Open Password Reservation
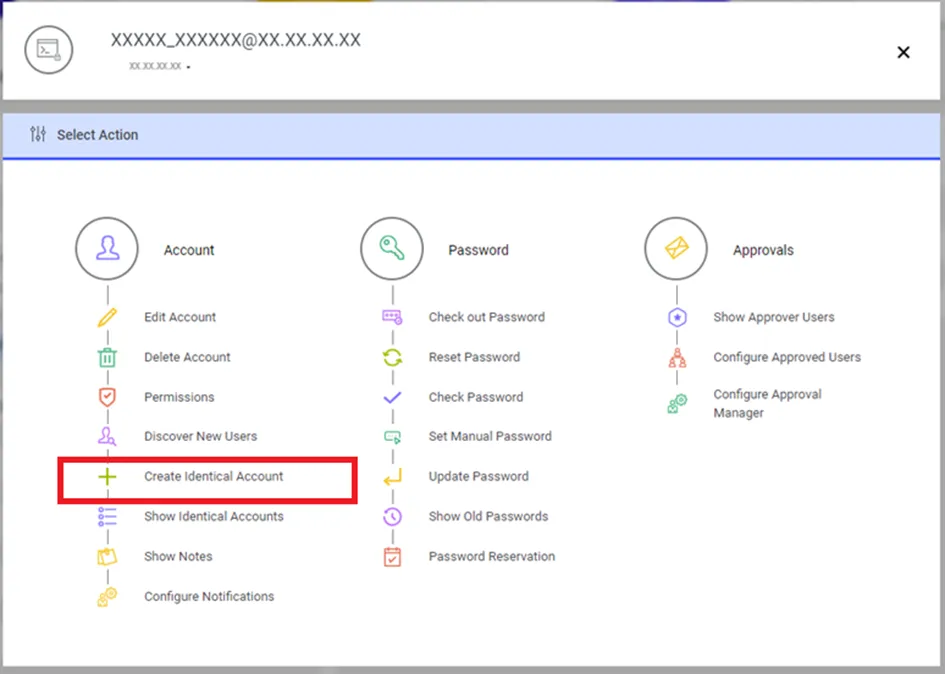This screenshot has height=674, width=945. tap(492, 556)
